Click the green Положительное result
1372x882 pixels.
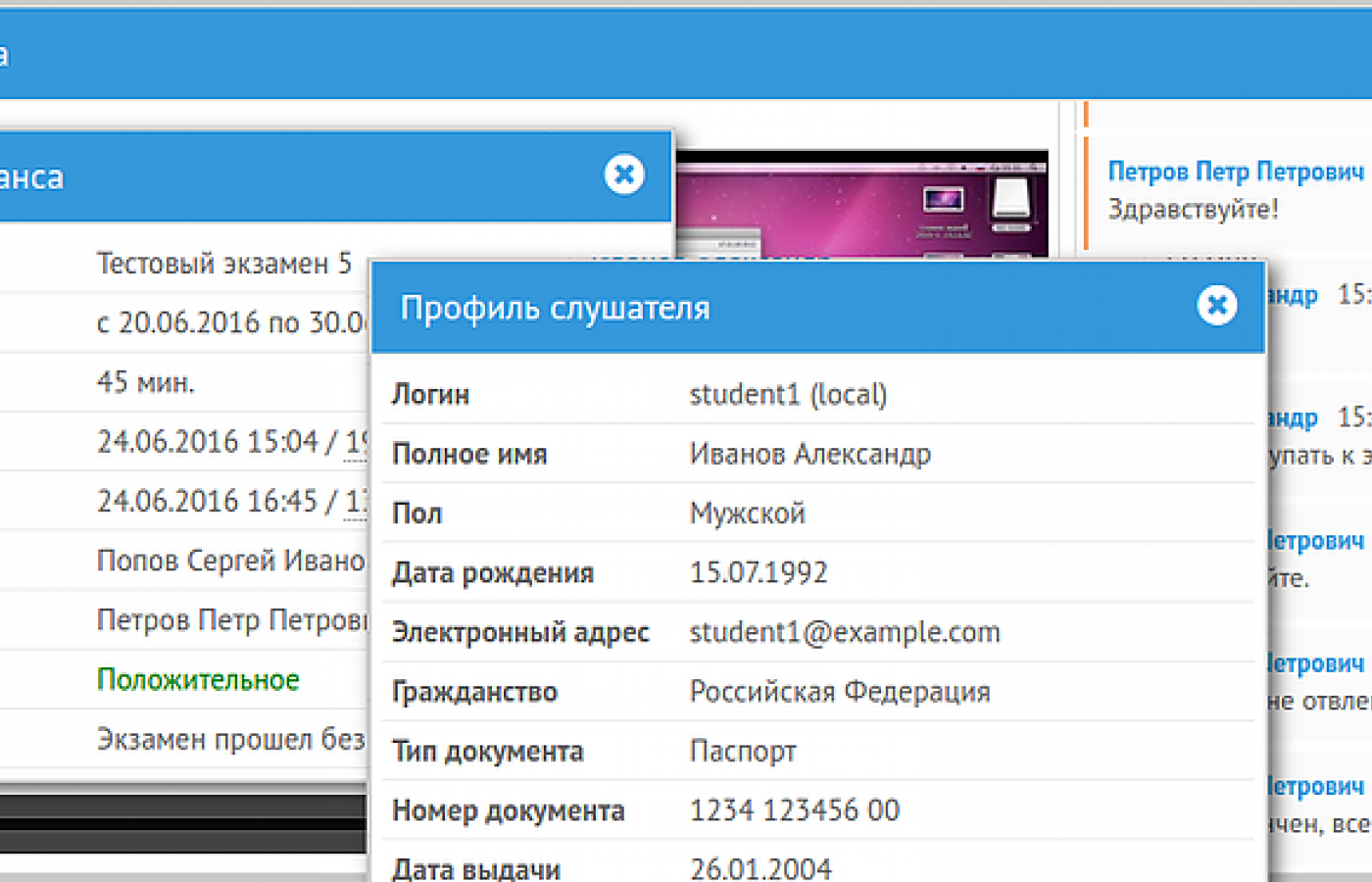click(x=198, y=680)
